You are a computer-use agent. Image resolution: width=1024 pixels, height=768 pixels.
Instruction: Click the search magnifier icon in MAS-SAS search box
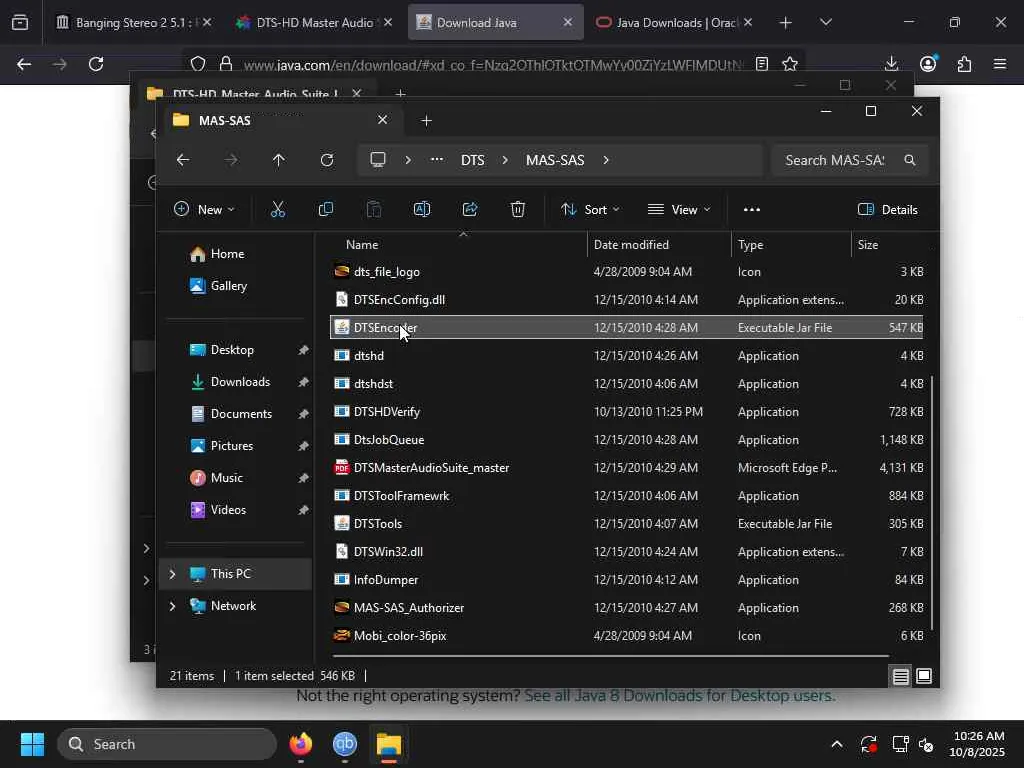click(x=910, y=160)
